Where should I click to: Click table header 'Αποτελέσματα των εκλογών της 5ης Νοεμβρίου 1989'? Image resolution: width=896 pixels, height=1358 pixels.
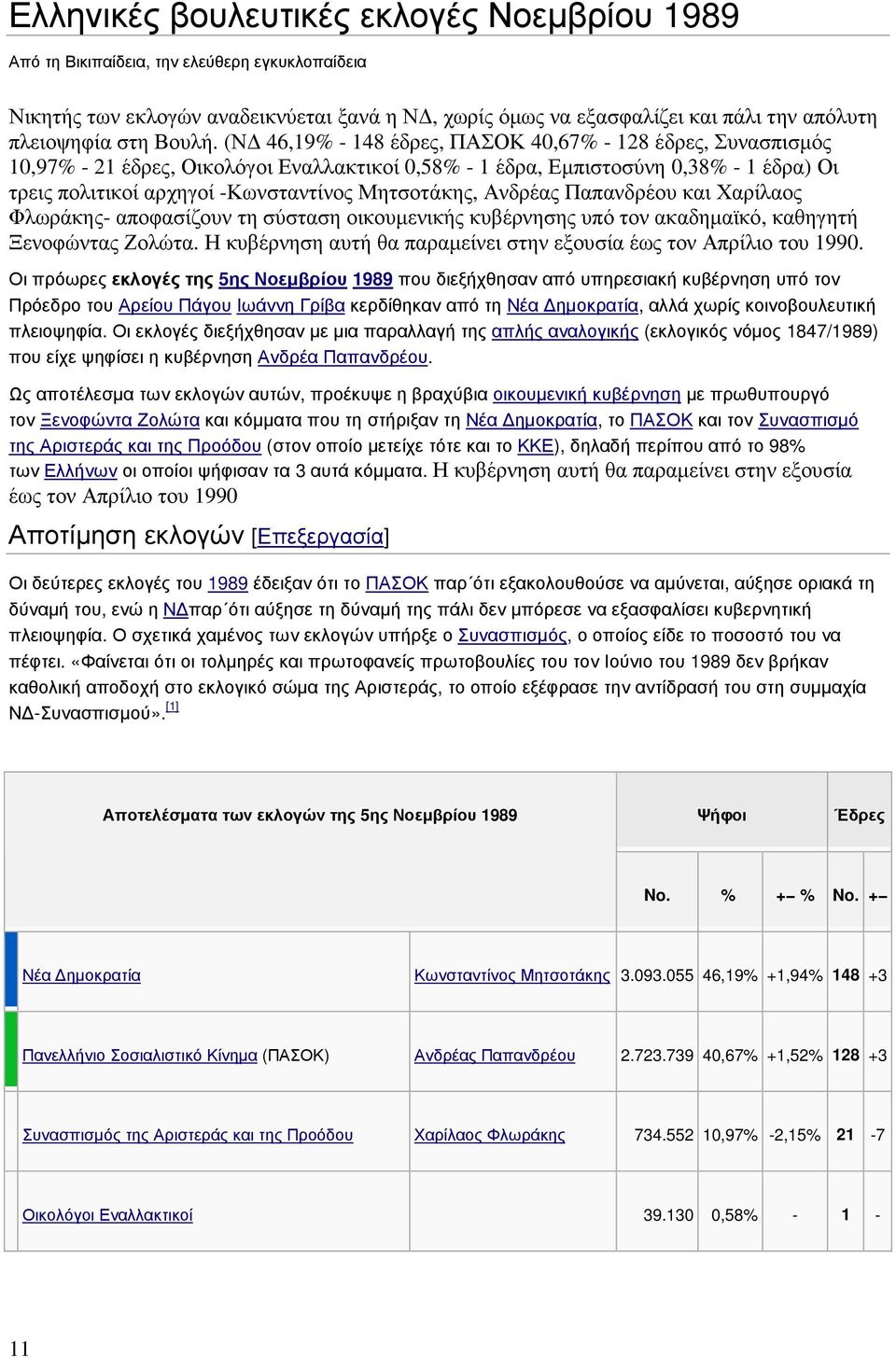(x=310, y=815)
